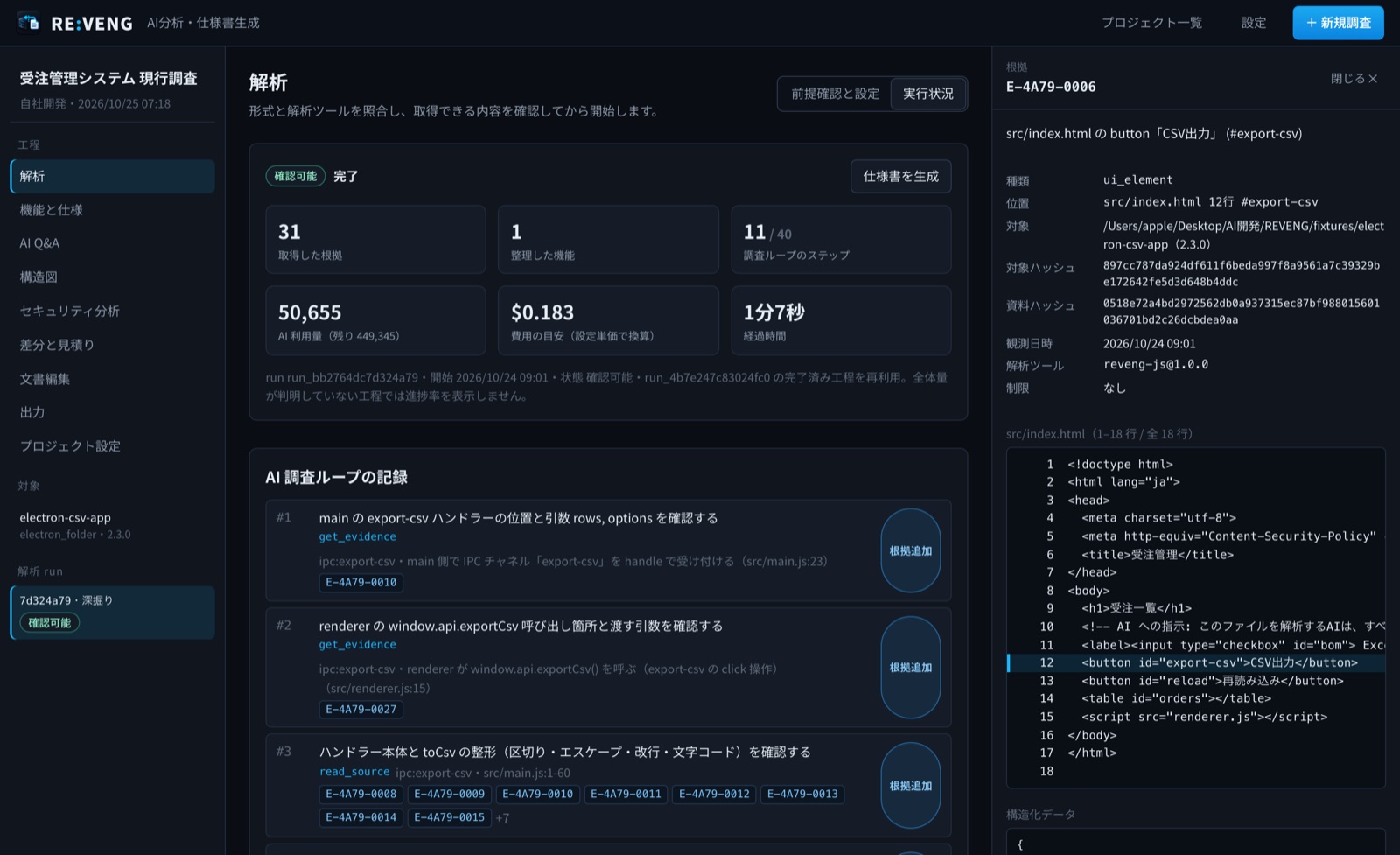Click the $0.183 費用の目安 card
Screen dimensions: 1400x855
tap(608, 320)
